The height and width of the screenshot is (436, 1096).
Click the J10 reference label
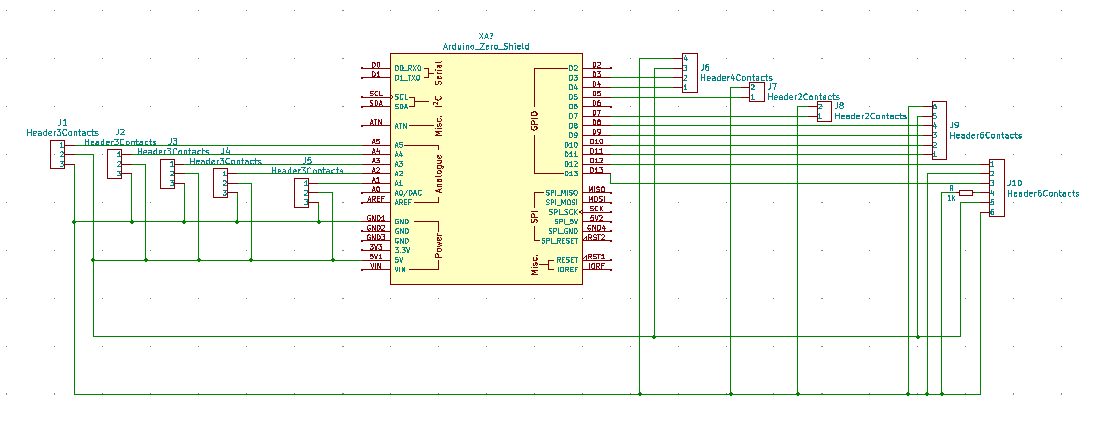1014,183
